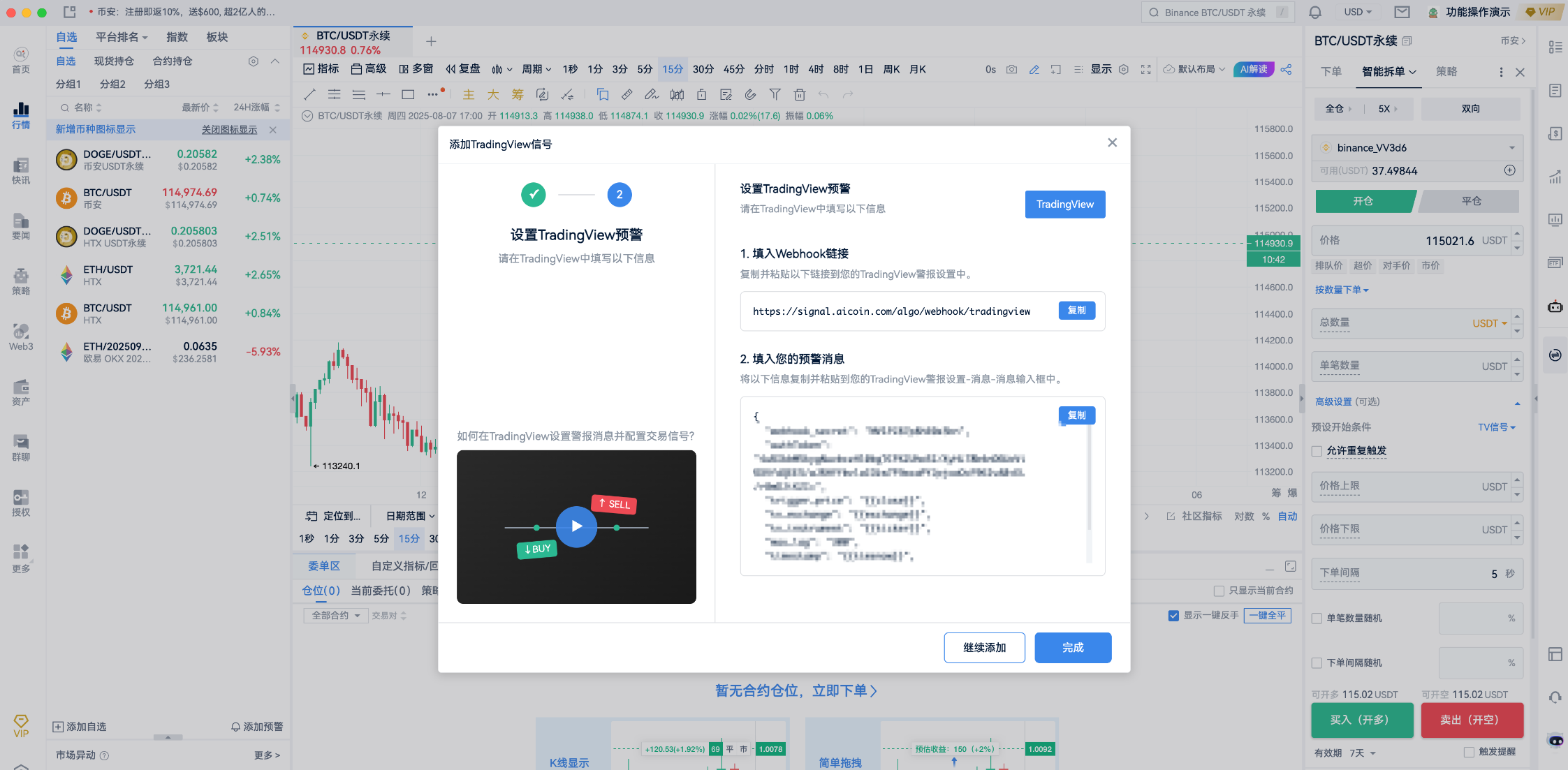The height and width of the screenshot is (770, 1568).
Task: Open the robot icon in right sidebar
Action: [1555, 306]
